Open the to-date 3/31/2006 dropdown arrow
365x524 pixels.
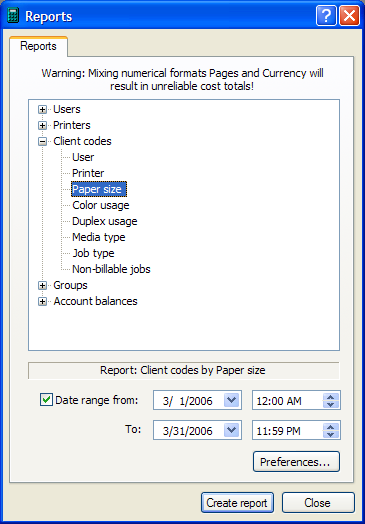232,430
